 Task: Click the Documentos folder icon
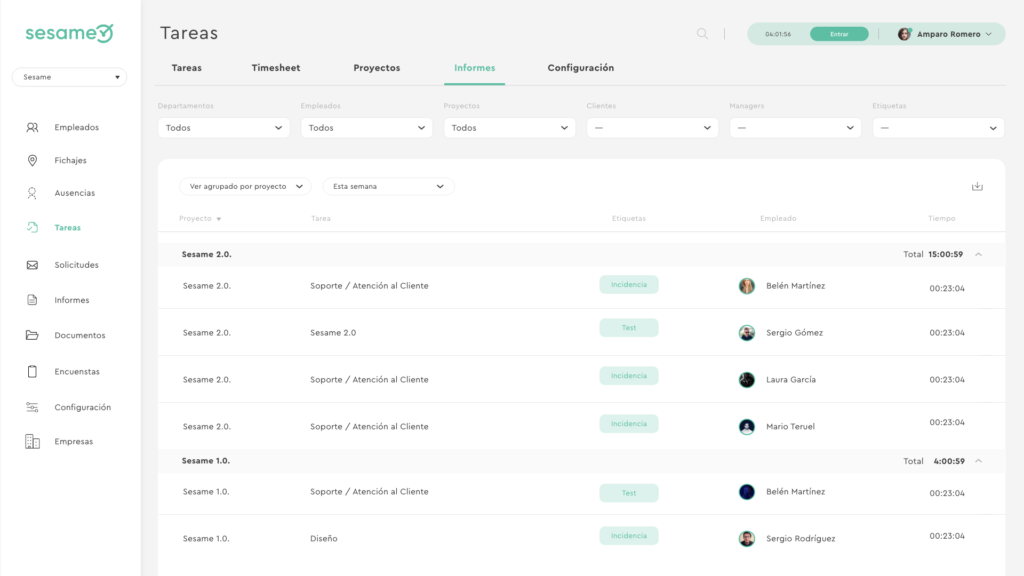click(x=32, y=335)
